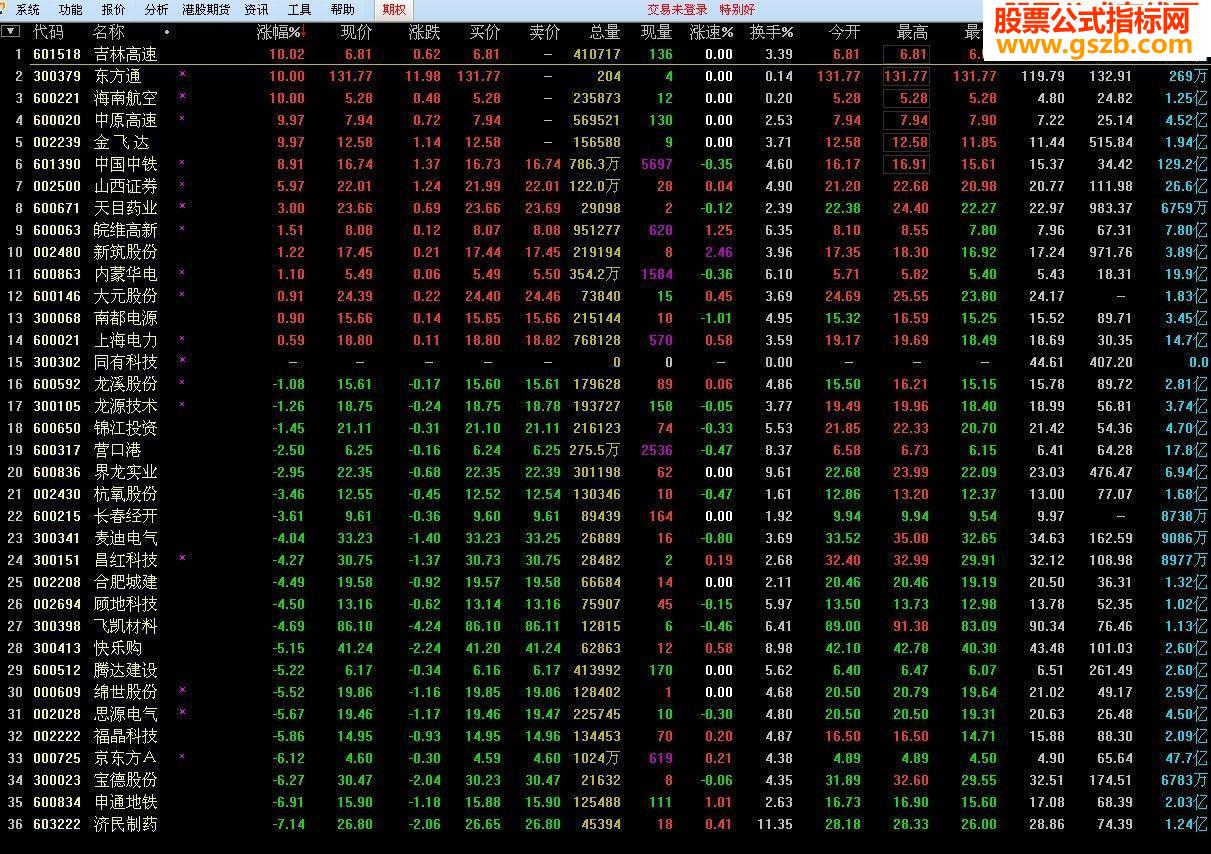Select stock name 合肥城建
The height and width of the screenshot is (854, 1211).
125,582
